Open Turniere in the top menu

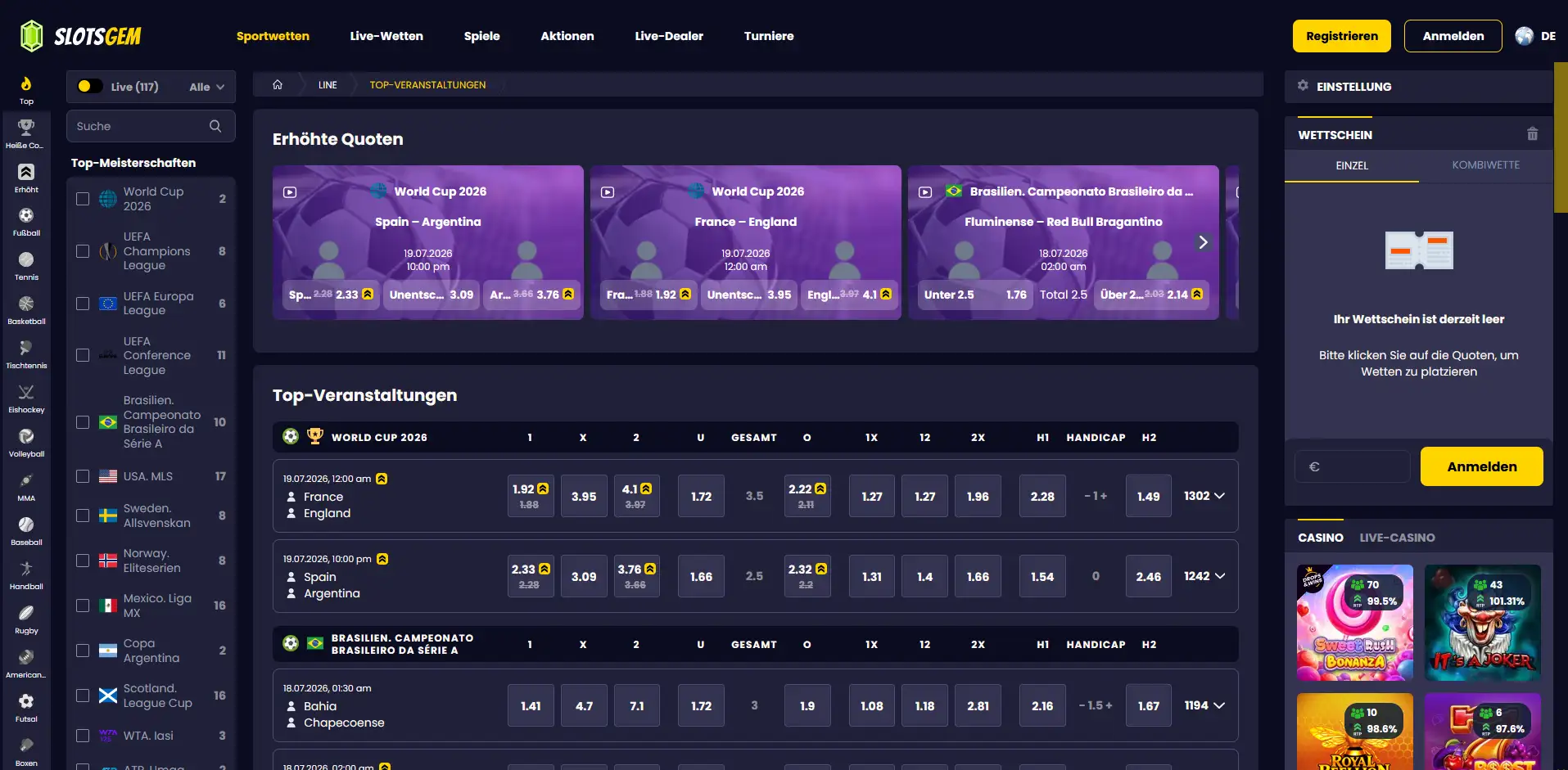pos(769,36)
